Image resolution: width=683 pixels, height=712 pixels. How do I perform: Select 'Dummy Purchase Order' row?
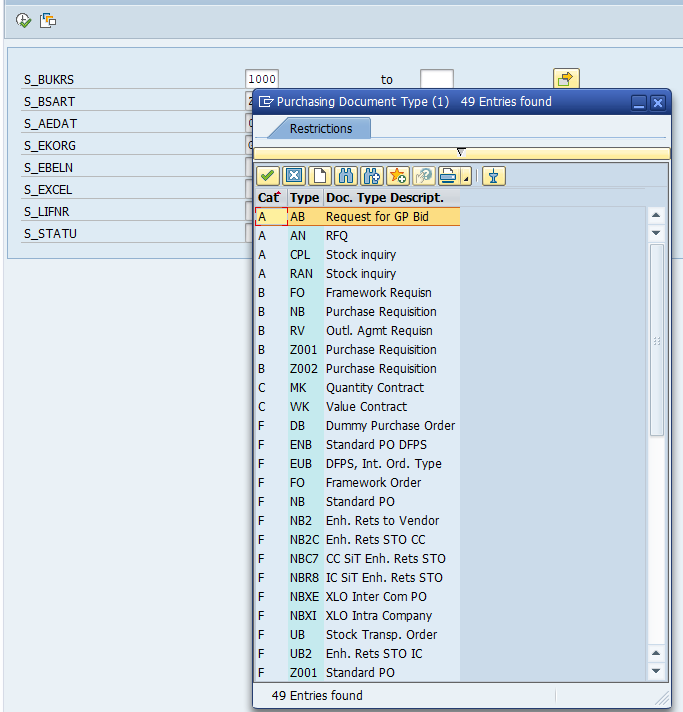(x=358, y=425)
